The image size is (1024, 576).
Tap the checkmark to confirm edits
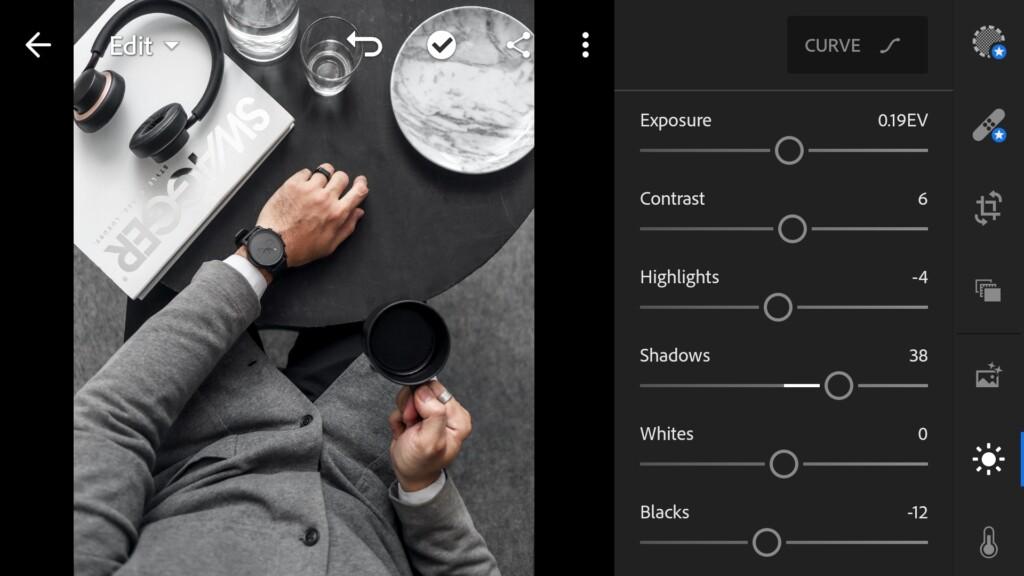(441, 45)
